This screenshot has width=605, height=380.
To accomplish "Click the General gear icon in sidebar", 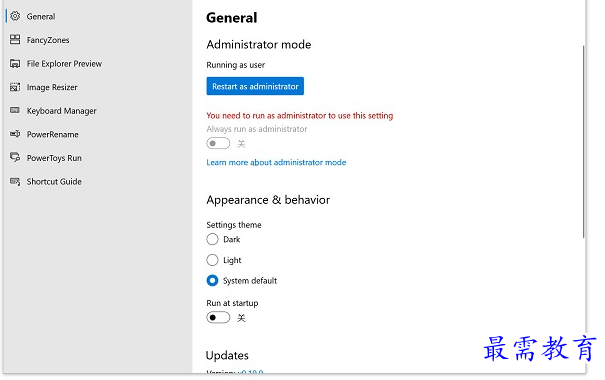I will [15, 16].
